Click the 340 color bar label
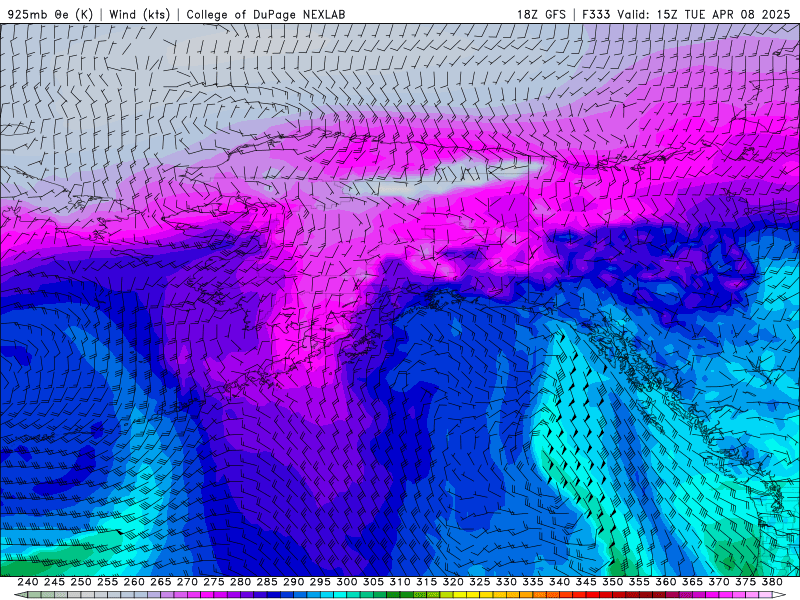The height and width of the screenshot is (600, 800). pyautogui.click(x=560, y=582)
